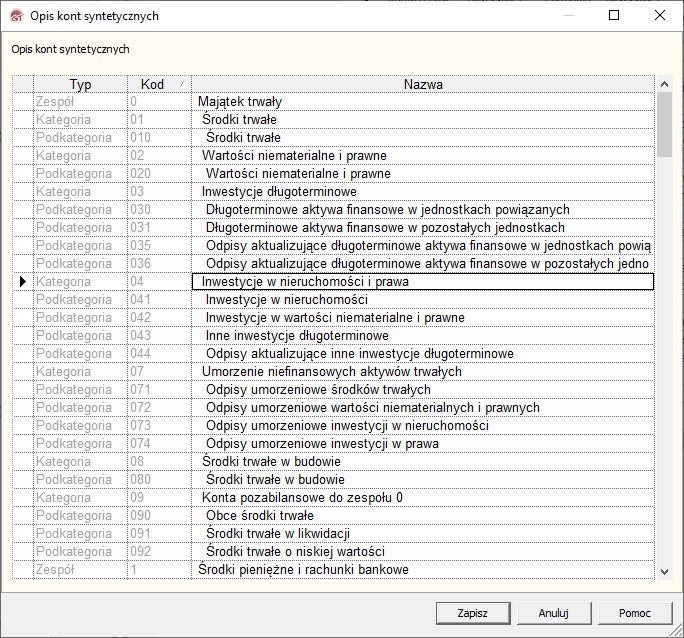Select the 'Majątek trwały' row

coord(240,102)
